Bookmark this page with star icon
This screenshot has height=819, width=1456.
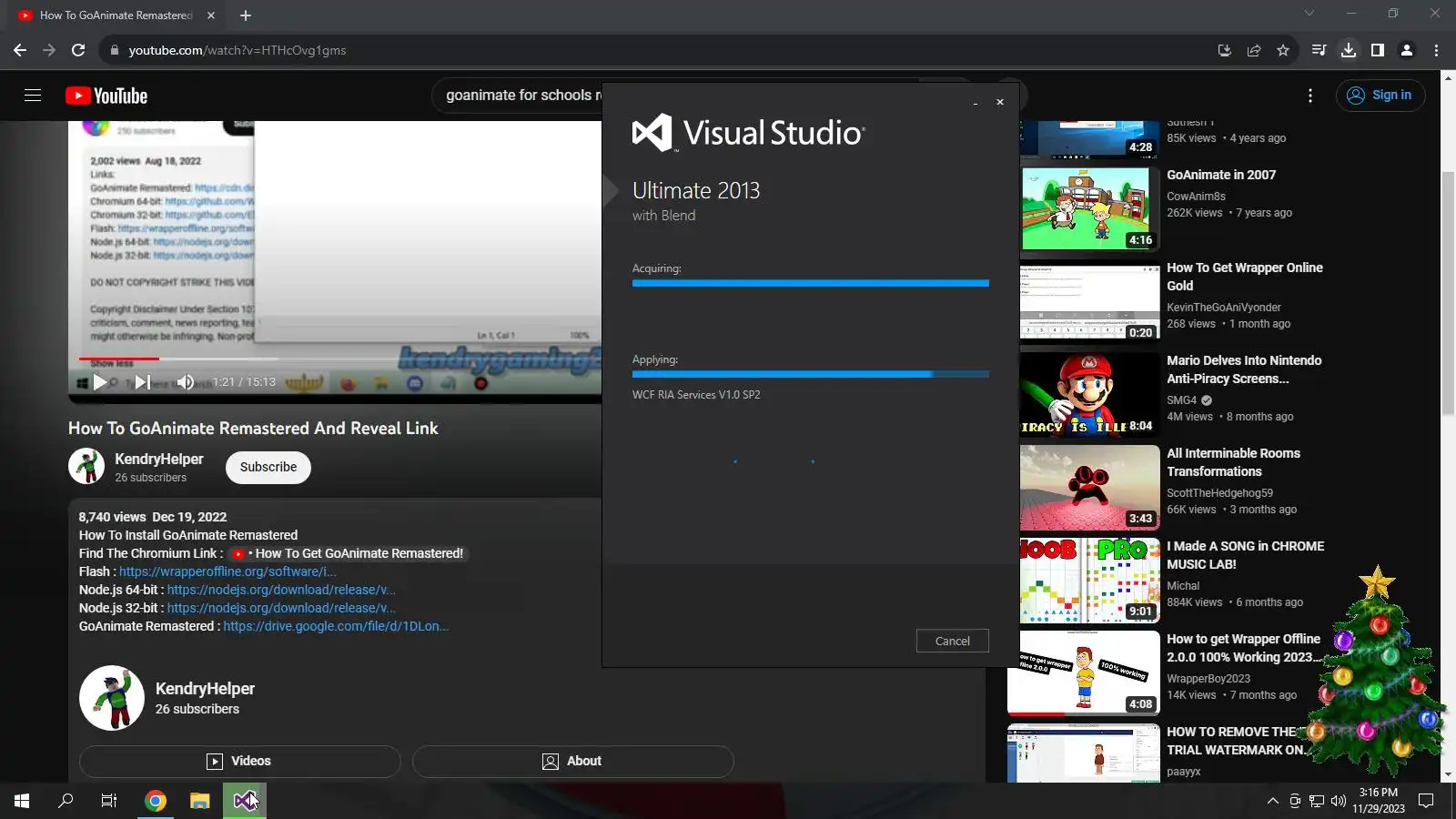[x=1283, y=50]
